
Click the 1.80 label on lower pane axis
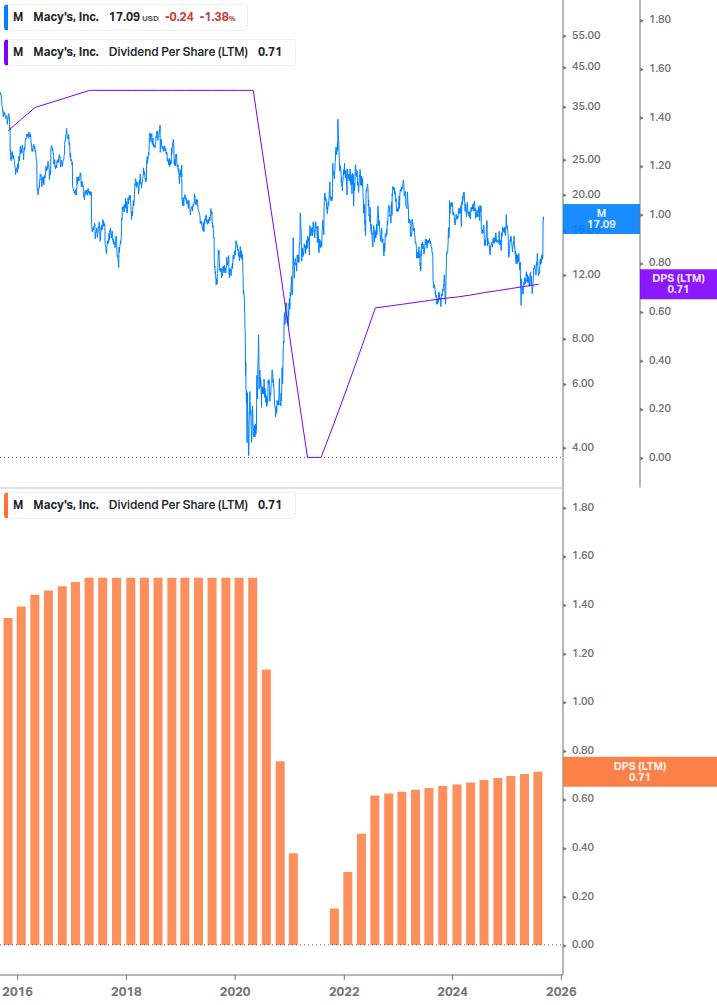tap(583, 508)
